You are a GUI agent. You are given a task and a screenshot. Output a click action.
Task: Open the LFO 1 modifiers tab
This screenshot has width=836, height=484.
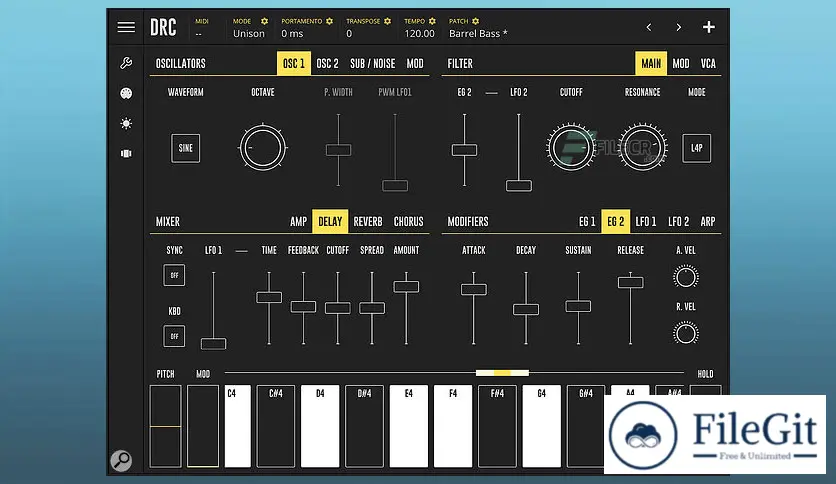[x=646, y=222]
